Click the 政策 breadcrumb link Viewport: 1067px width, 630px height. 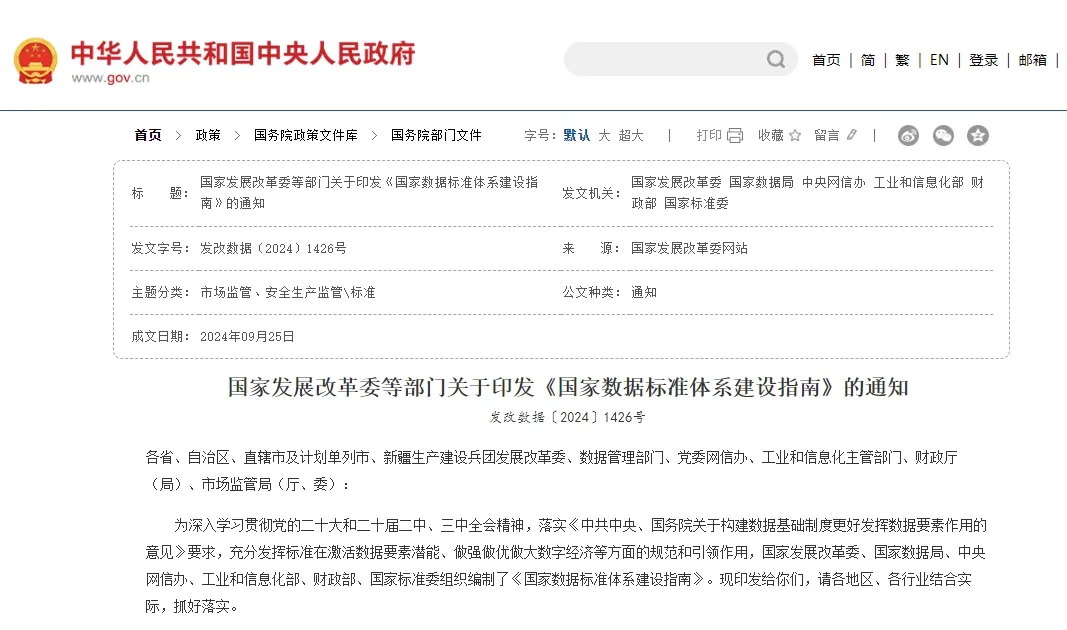pyautogui.click(x=208, y=135)
